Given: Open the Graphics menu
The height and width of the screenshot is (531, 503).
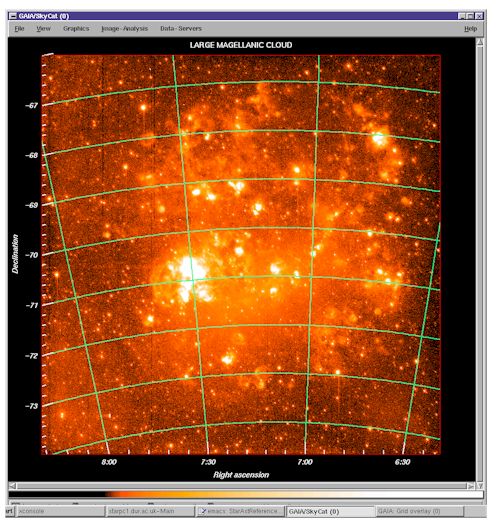Looking at the screenshot, I should (x=76, y=29).
